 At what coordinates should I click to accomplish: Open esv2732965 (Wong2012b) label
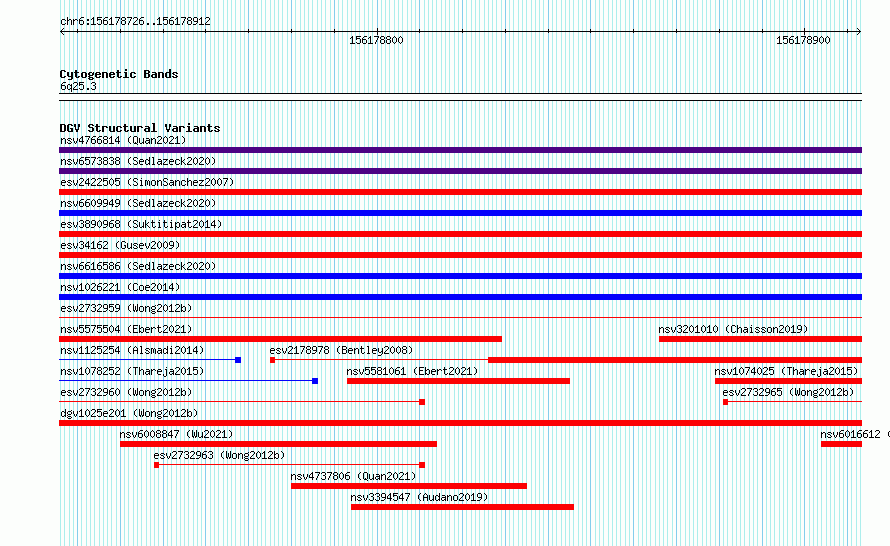(x=788, y=392)
